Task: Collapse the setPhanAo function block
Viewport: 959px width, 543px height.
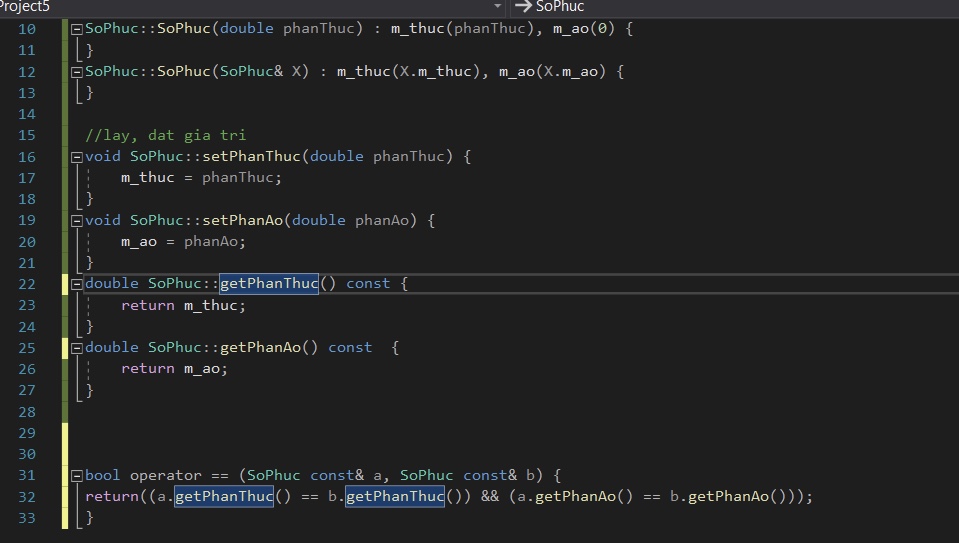Action: (x=77, y=220)
